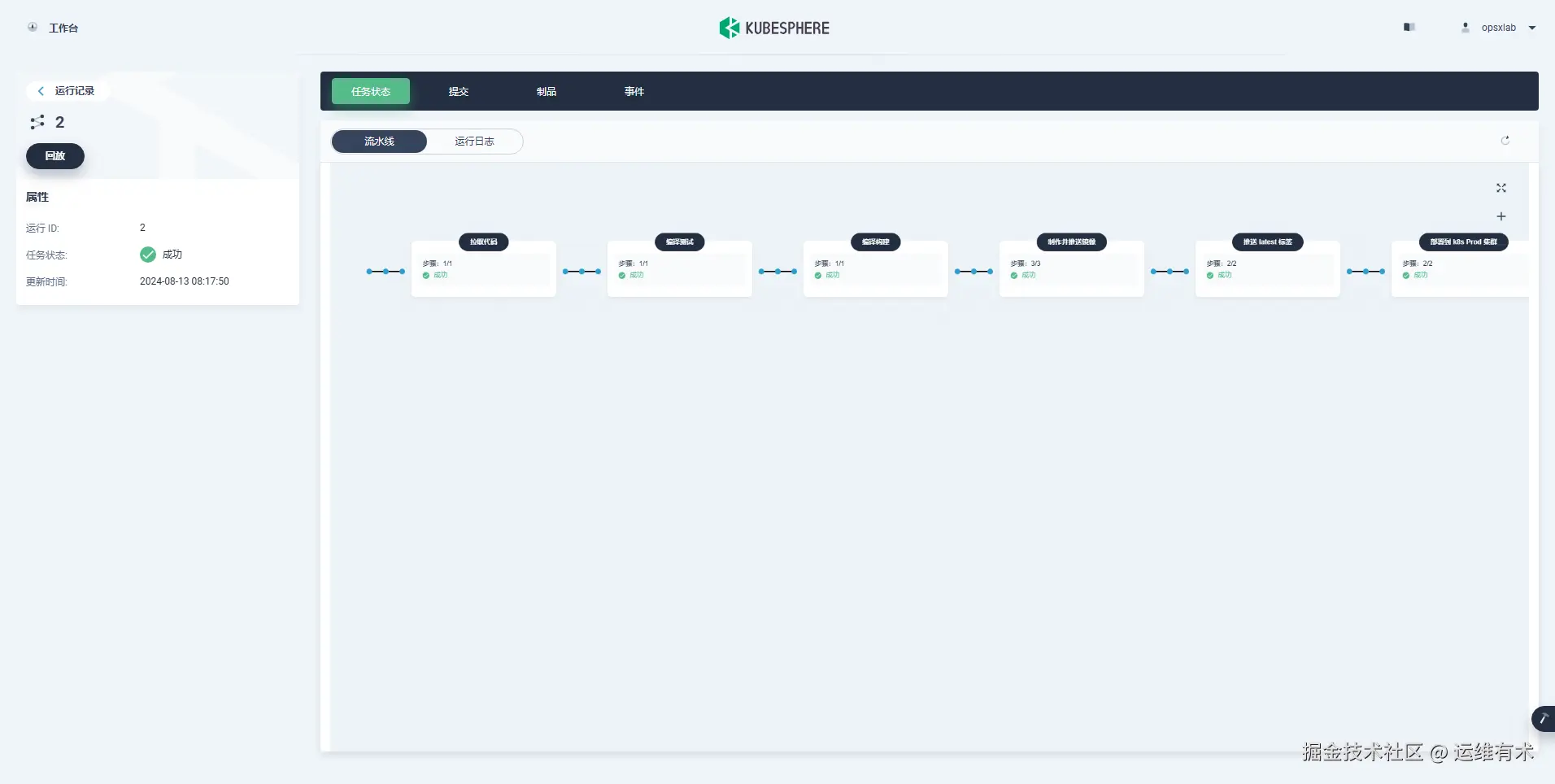The image size is (1555, 784).
Task: Click the KubeSphere logo at top center
Action: (773, 27)
